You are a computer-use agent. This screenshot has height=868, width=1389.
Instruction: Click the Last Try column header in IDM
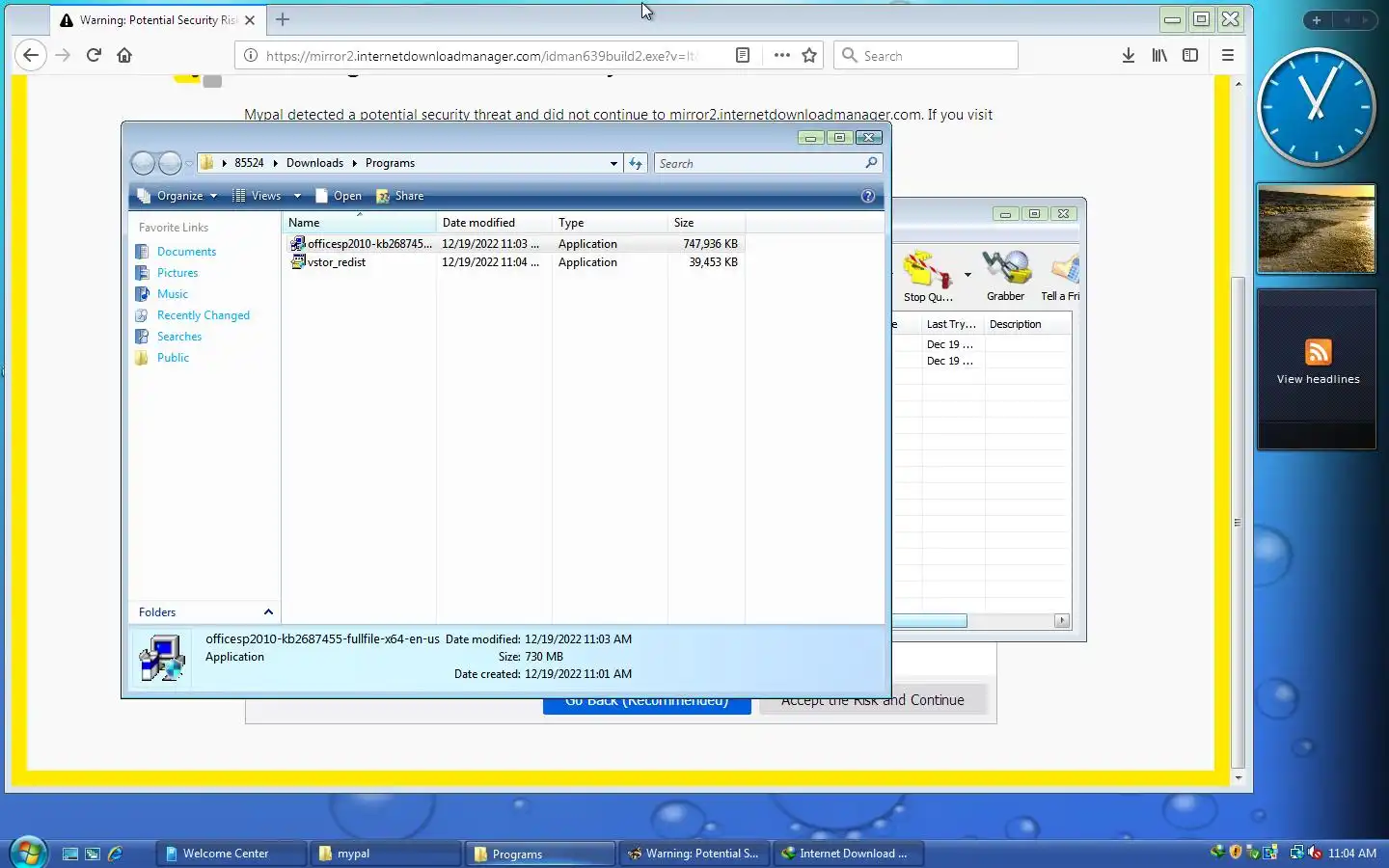(x=952, y=324)
